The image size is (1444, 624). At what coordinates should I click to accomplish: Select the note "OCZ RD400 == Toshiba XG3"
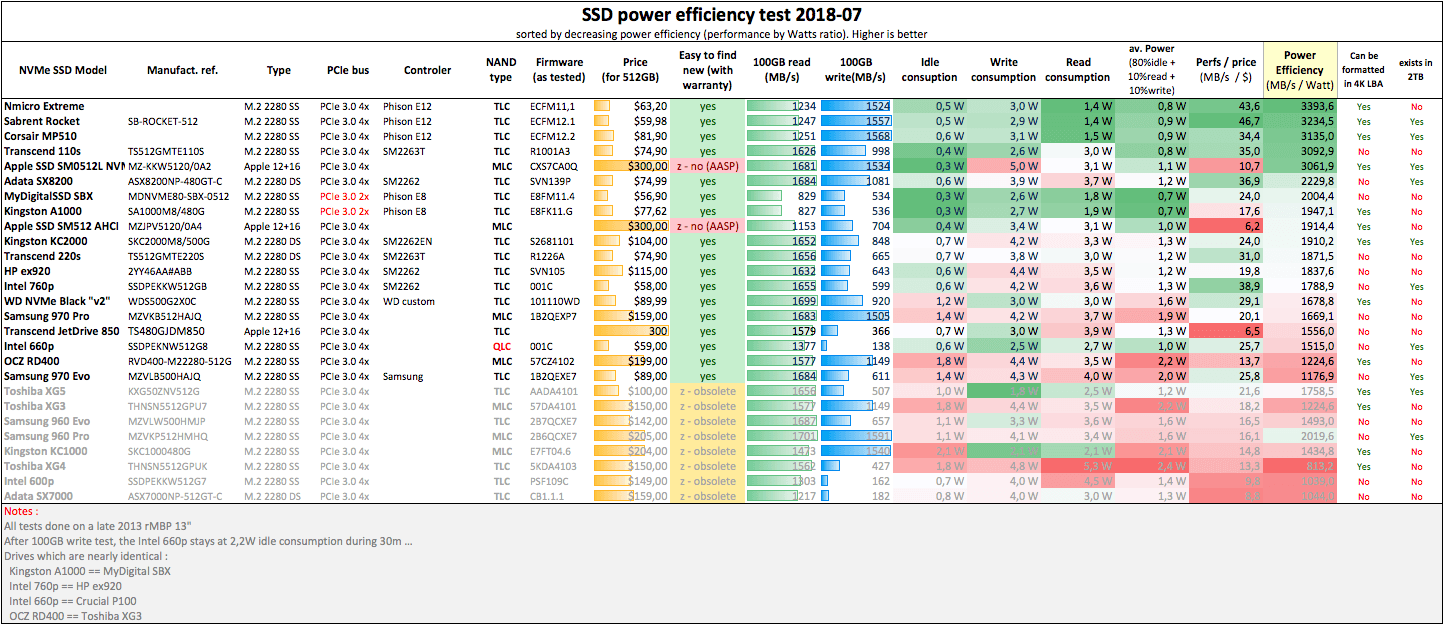tap(77, 616)
